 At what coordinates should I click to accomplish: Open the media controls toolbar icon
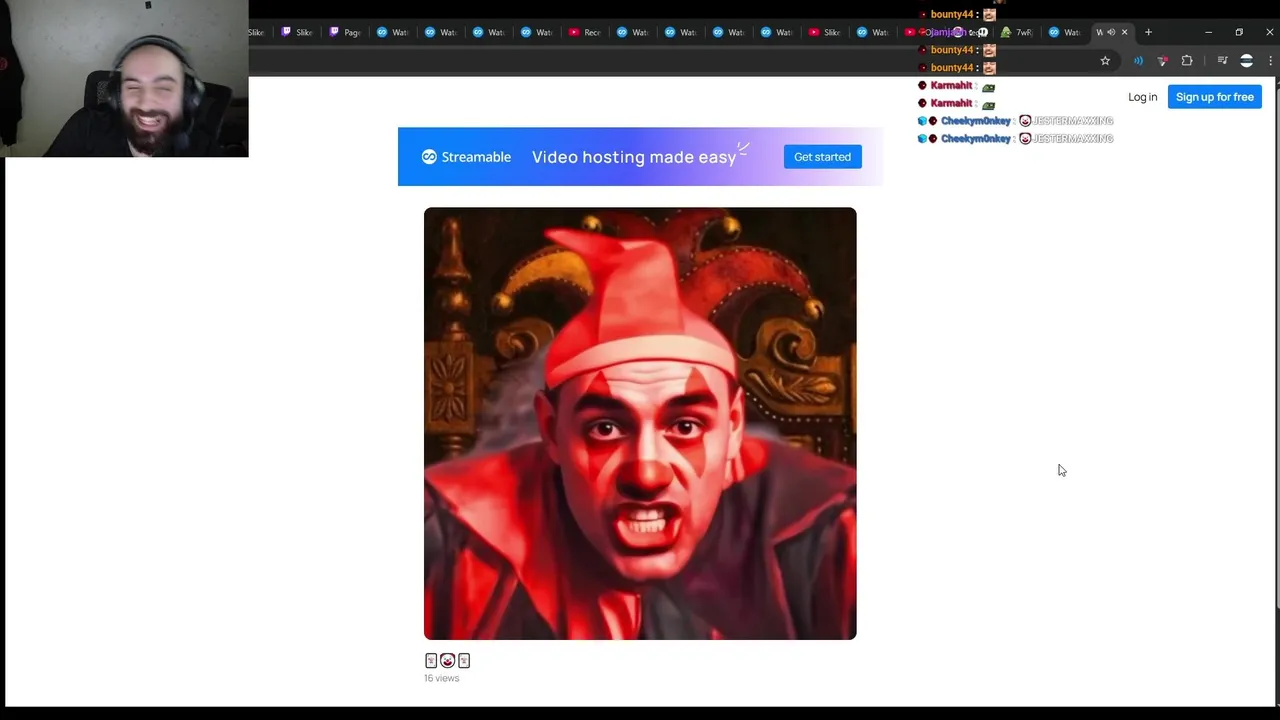pyautogui.click(x=1222, y=61)
